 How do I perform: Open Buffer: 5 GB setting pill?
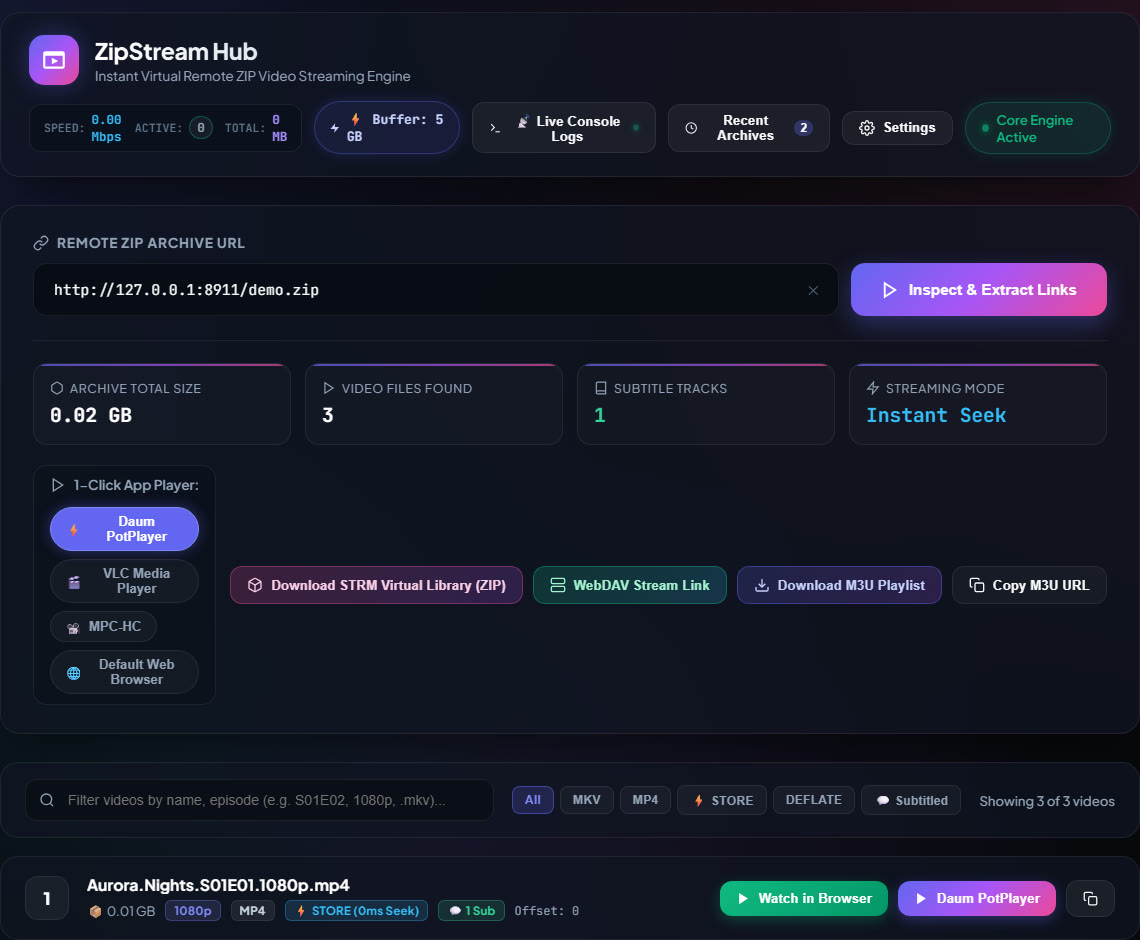click(387, 128)
